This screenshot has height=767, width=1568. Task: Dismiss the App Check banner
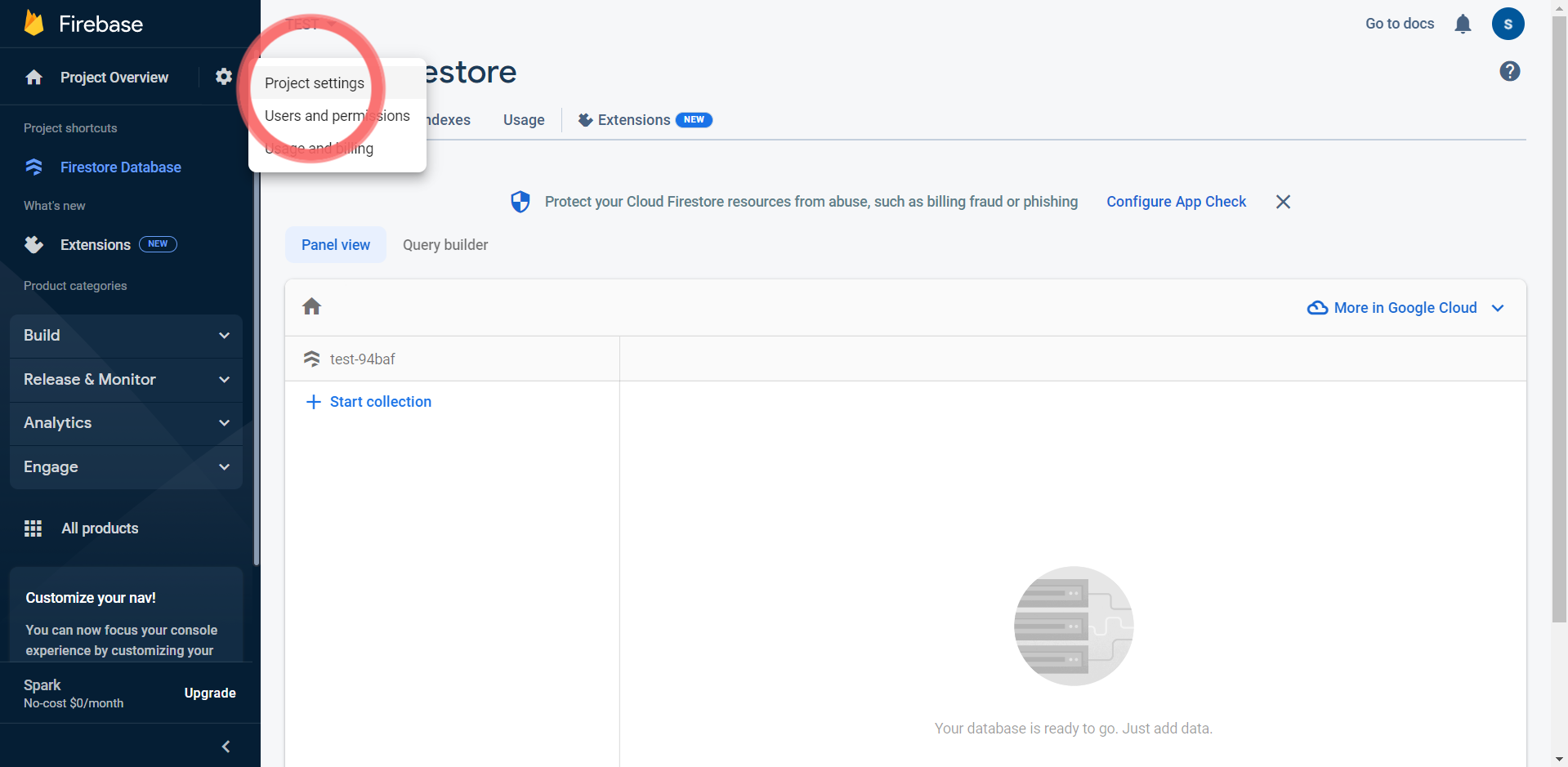[1284, 202]
